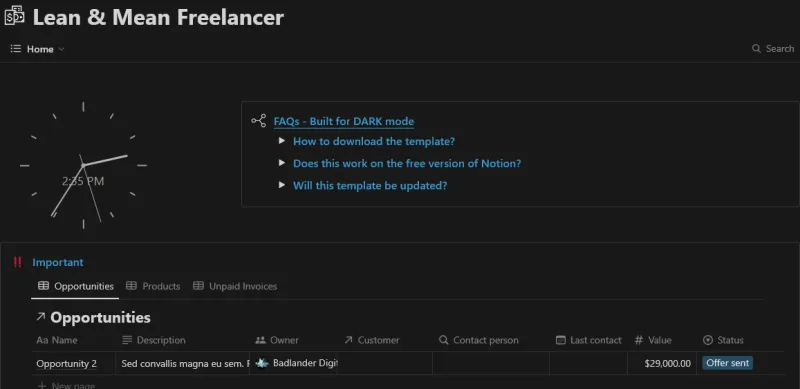Expand 'How to download the template?' toggle

click(282, 140)
